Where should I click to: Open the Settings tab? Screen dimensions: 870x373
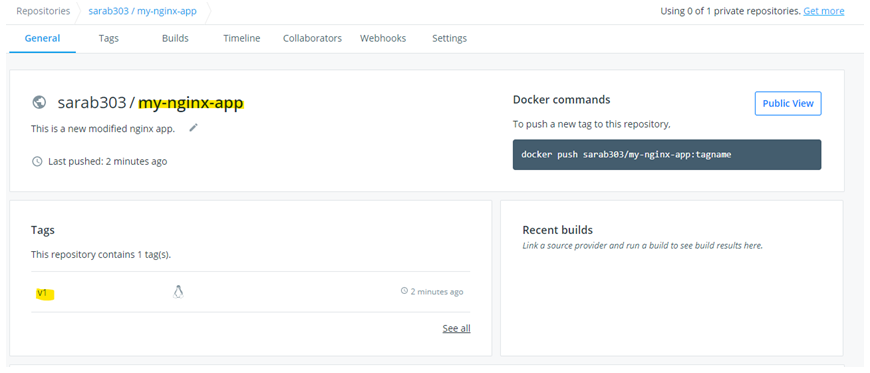[449, 38]
